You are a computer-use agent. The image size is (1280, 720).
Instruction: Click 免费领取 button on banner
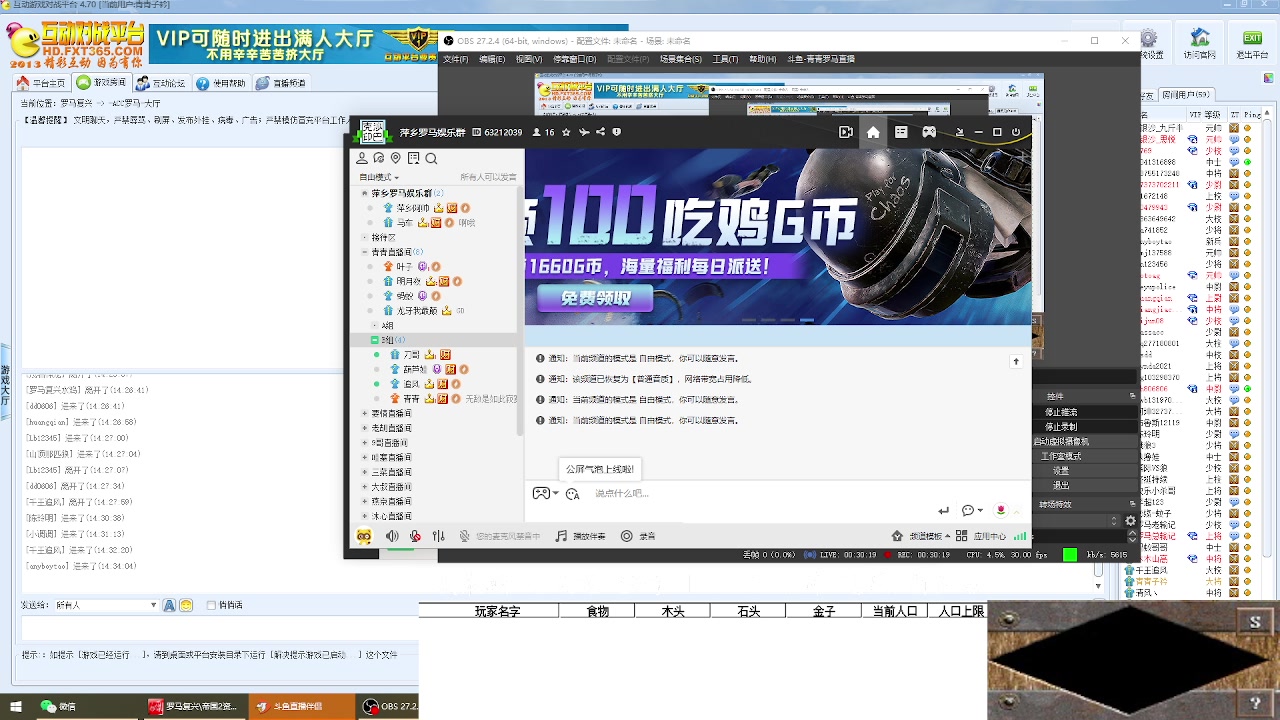596,298
